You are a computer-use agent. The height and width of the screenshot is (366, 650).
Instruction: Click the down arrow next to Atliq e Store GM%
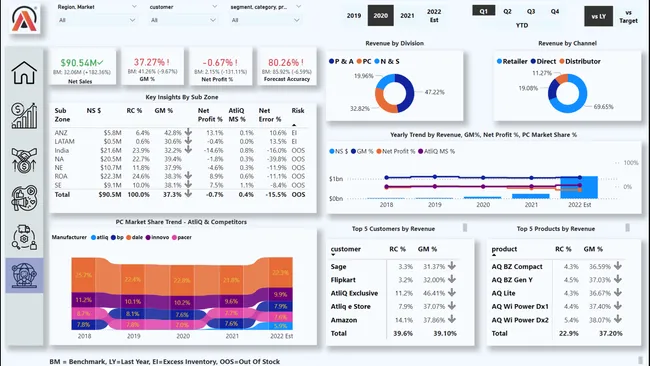452,306
